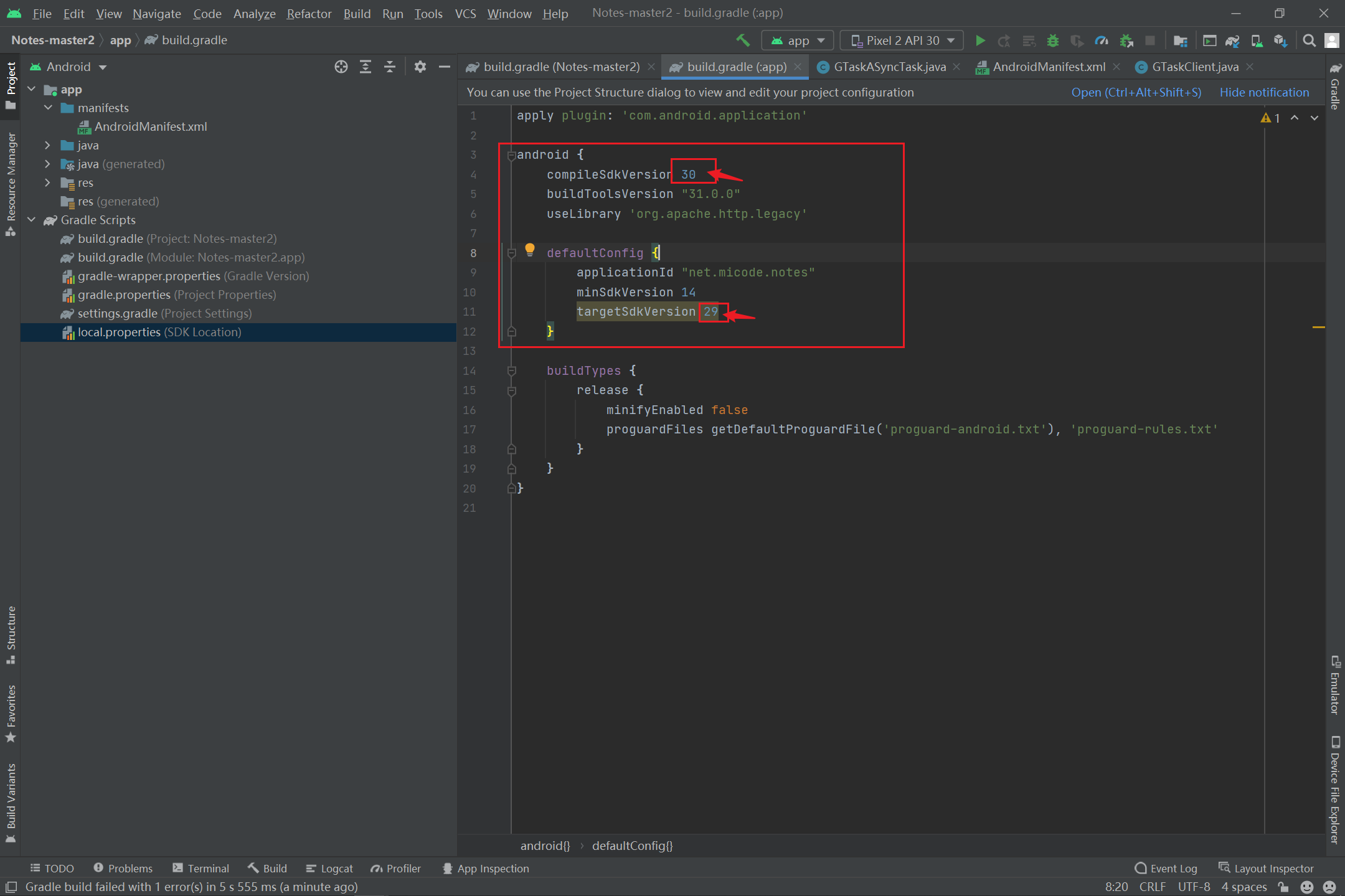The width and height of the screenshot is (1345, 896).
Task: Toggle fold marker beside defaultConfig line
Action: click(512, 253)
